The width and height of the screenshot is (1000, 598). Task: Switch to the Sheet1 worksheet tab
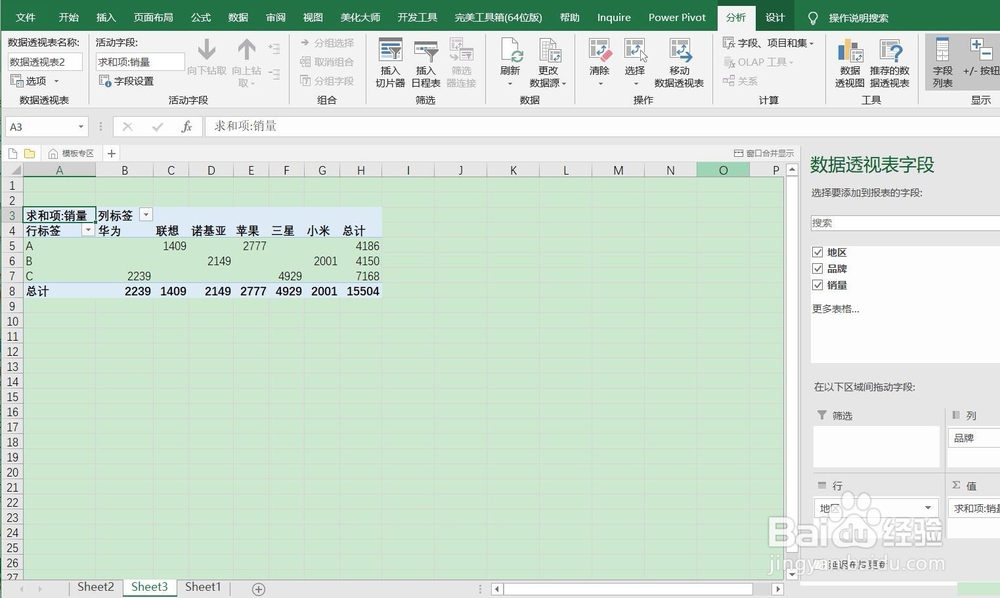(202, 587)
